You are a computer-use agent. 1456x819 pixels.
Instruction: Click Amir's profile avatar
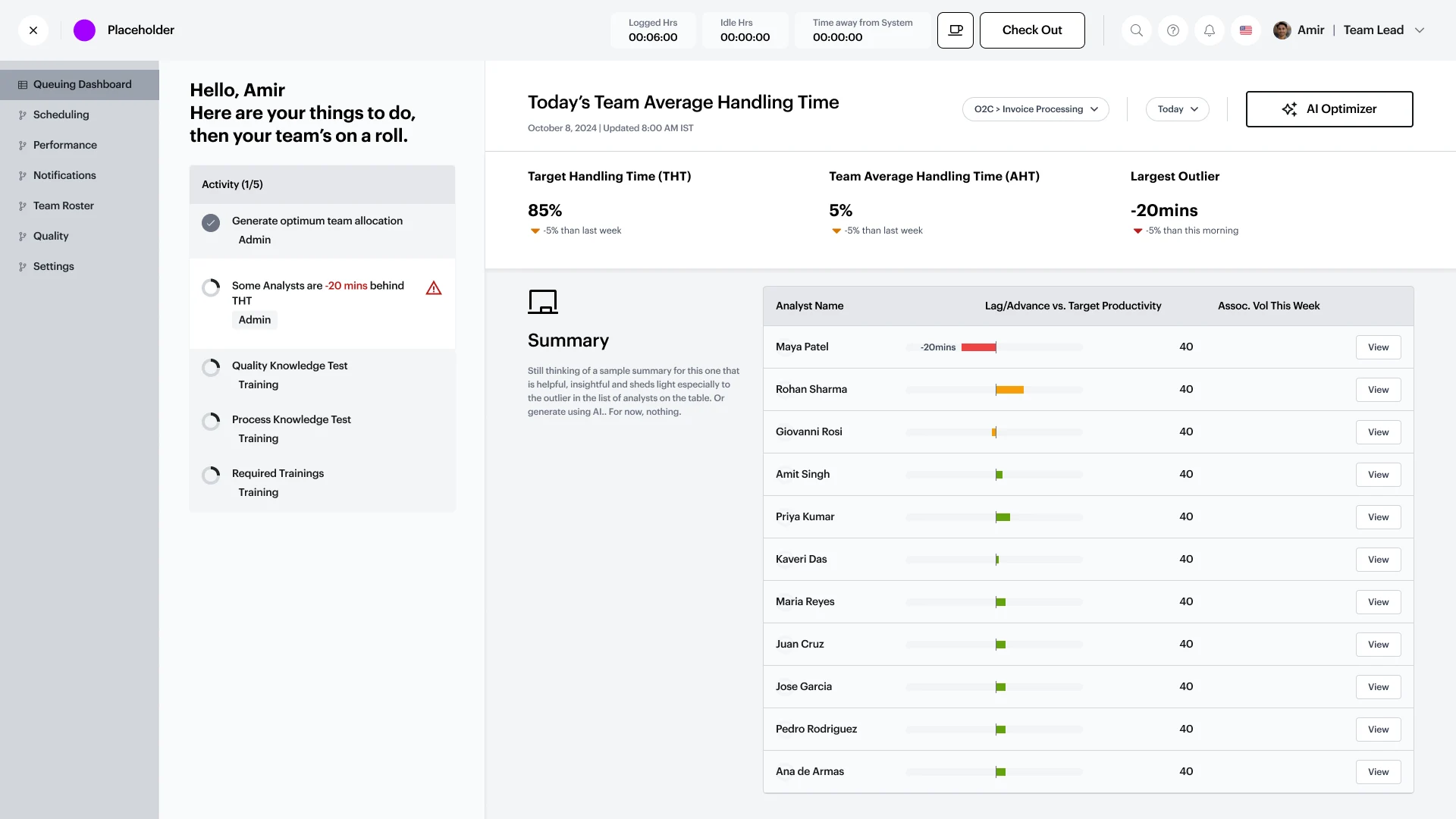point(1282,30)
